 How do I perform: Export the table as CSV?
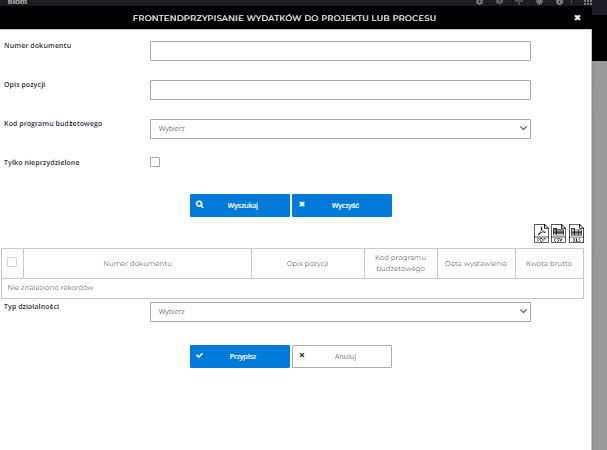(559, 234)
